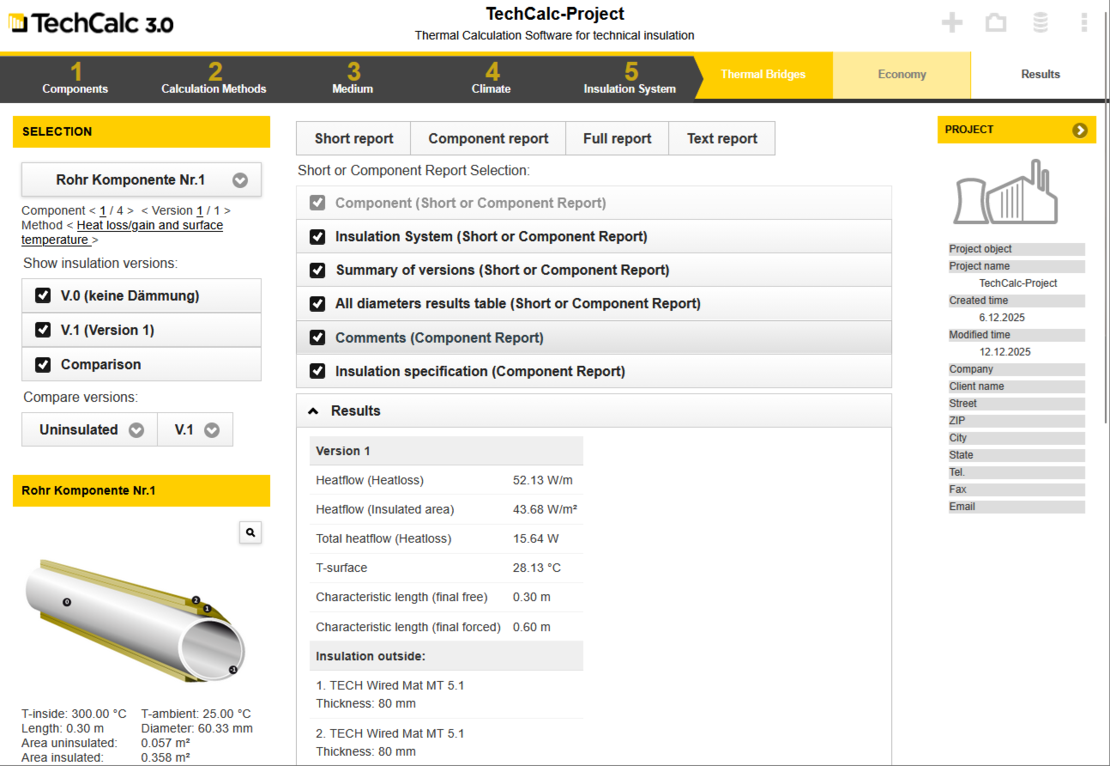Open the V.1 compare dropdown

pos(195,430)
